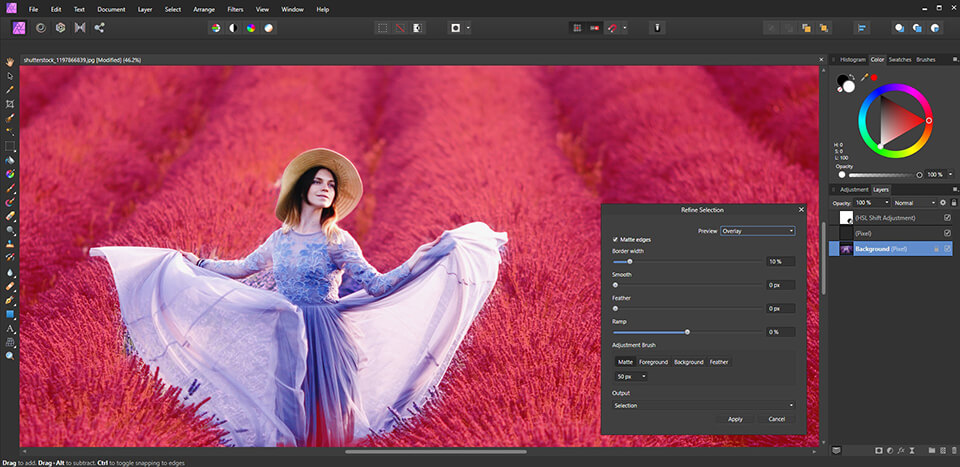Viewport: 960px width, 467px height.
Task: Pick the color picker eyedropper in Color panel
Action: [x=865, y=77]
